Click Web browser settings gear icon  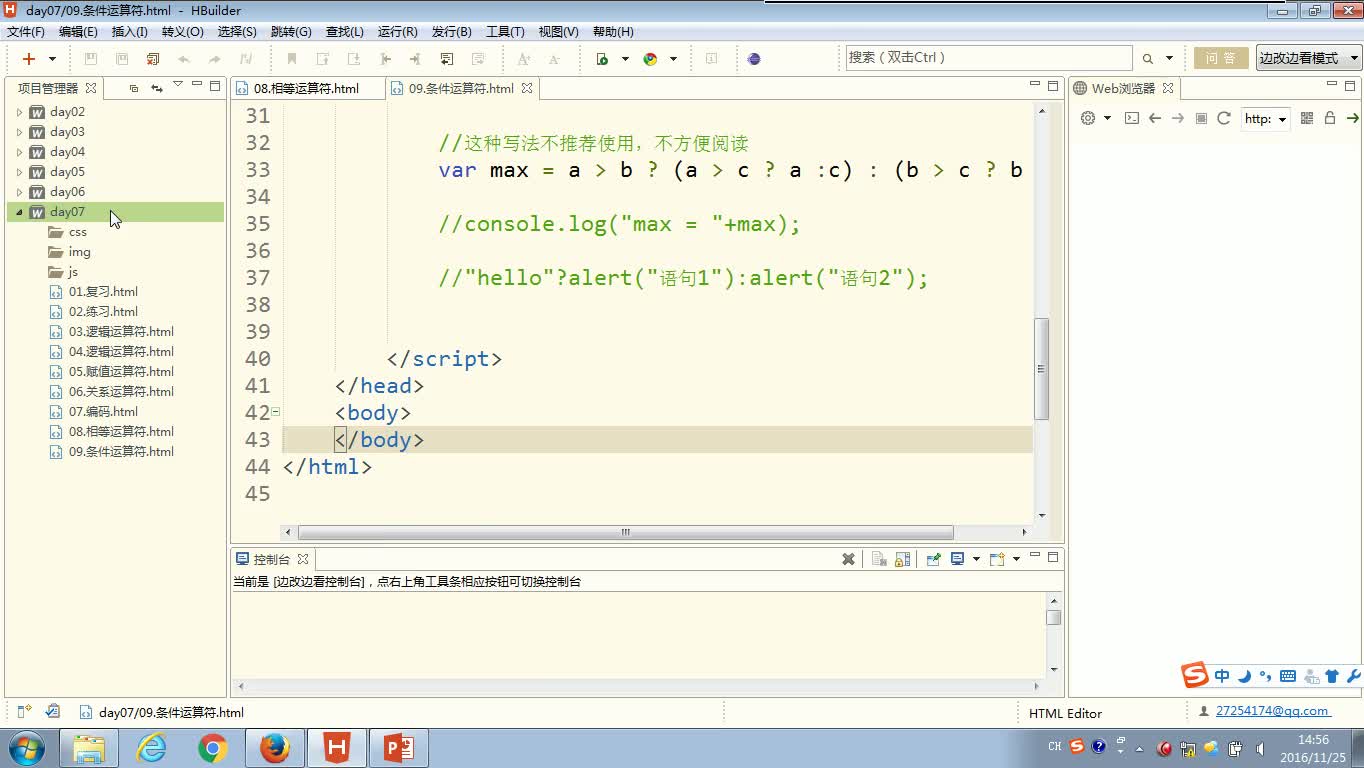click(x=1088, y=118)
